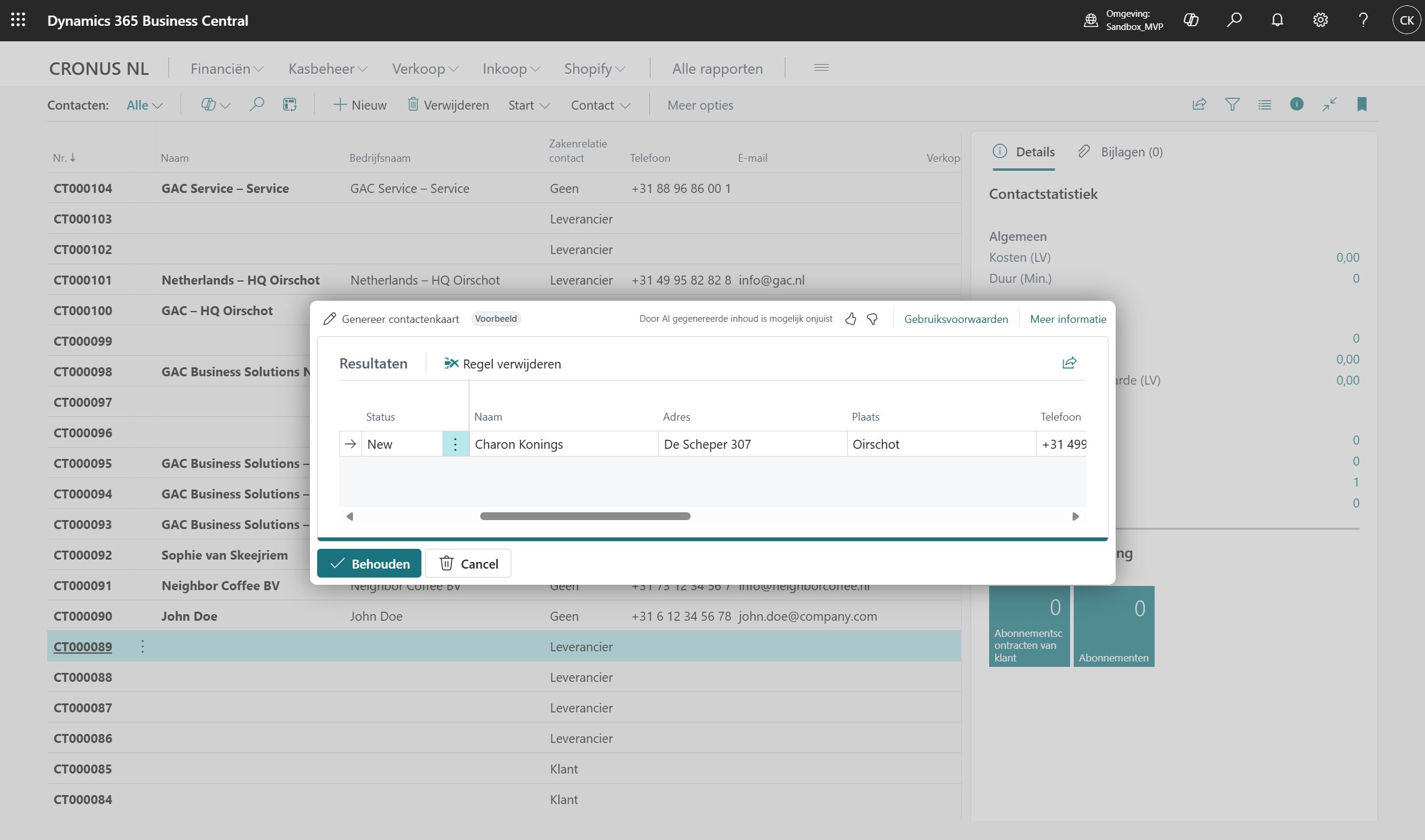The width and height of the screenshot is (1425, 840).
Task: Click the thumbs up feedback icon
Action: (850, 319)
